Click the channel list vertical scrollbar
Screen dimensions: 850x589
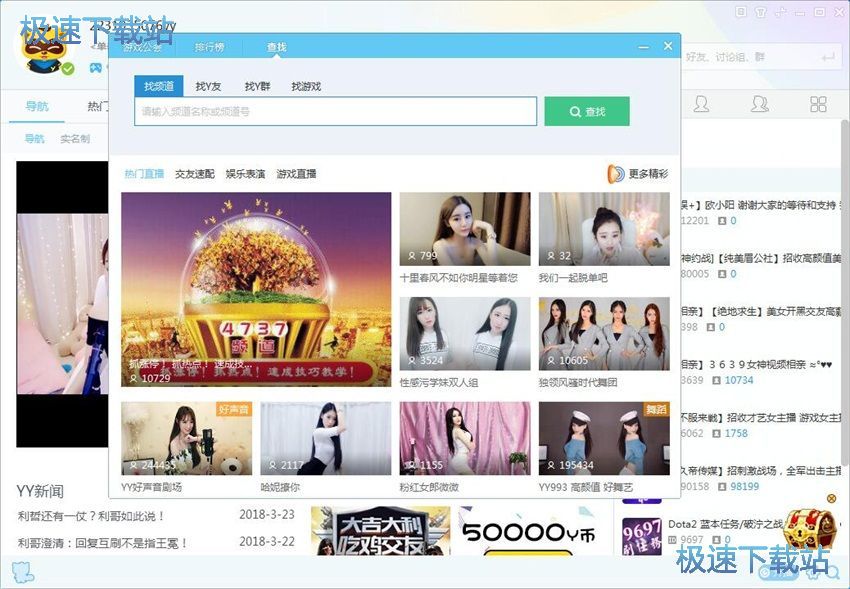[845, 293]
